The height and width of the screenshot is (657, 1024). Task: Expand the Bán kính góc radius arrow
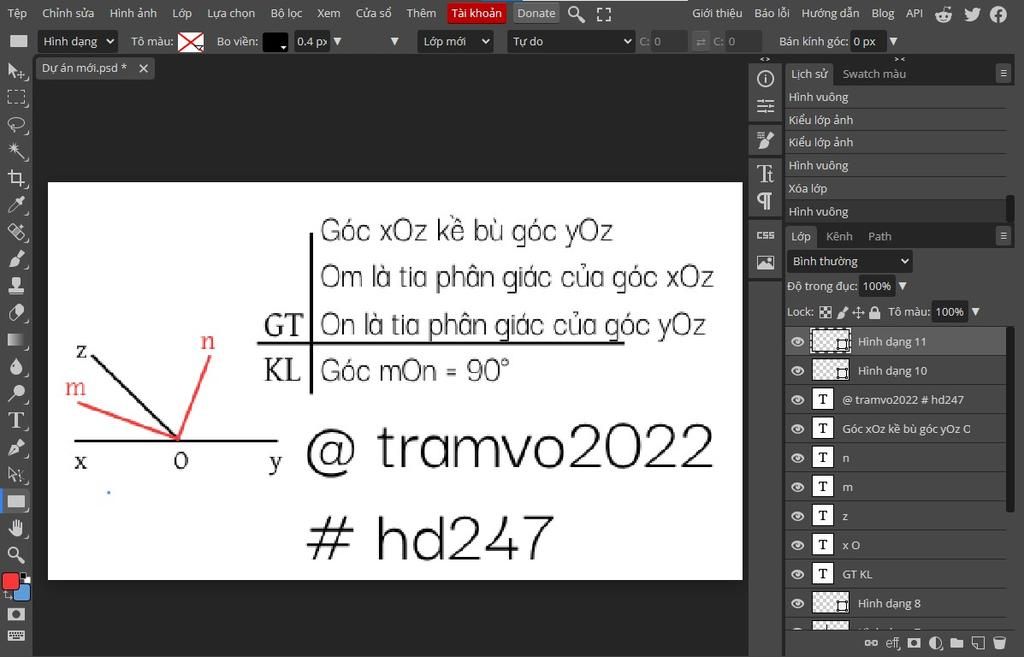893,41
